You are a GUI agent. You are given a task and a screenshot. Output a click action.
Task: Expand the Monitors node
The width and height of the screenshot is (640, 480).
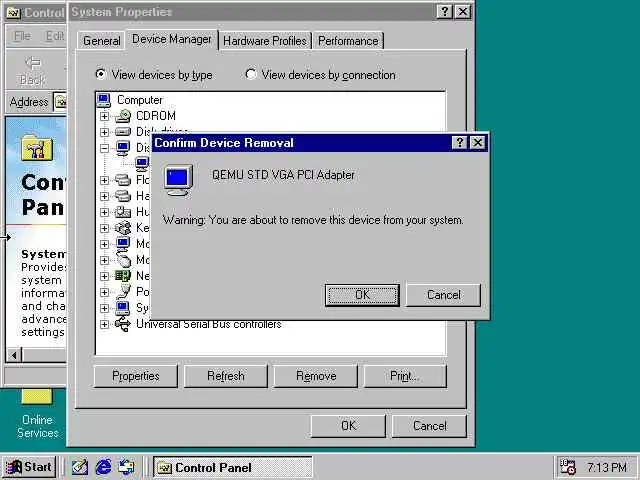104,244
